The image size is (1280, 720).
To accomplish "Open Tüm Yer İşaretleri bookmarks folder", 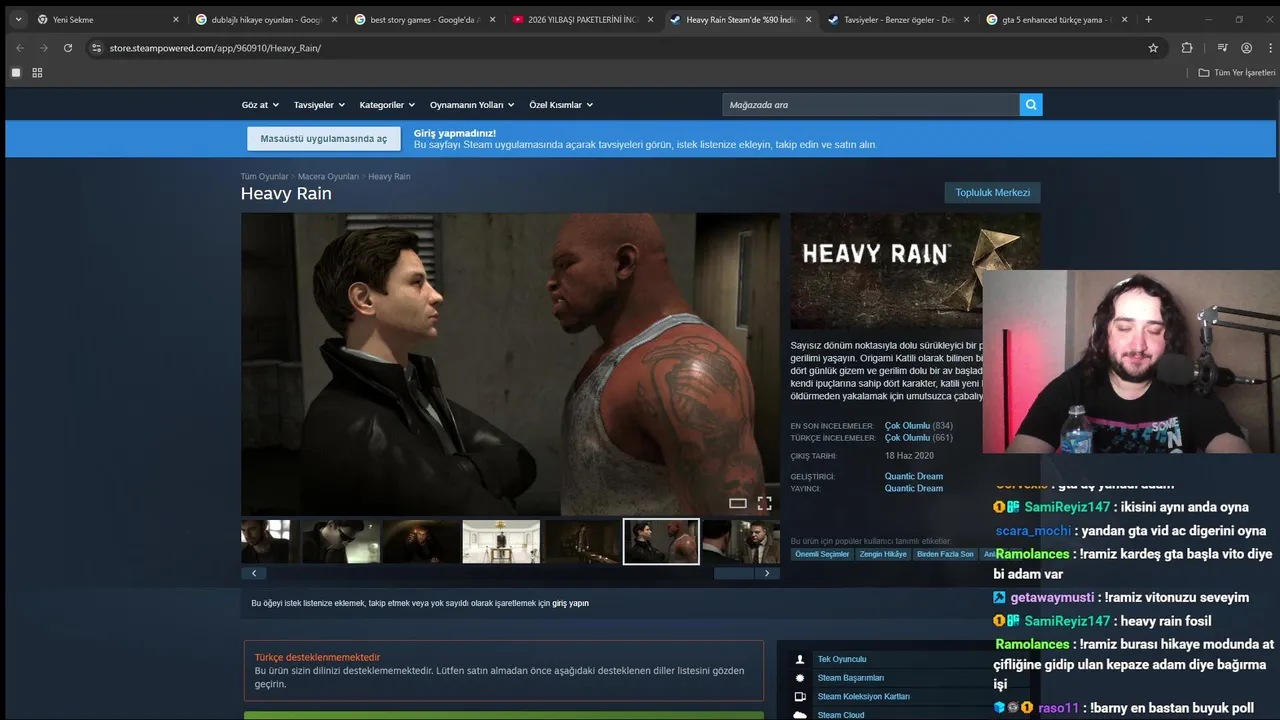I will [x=1237, y=73].
